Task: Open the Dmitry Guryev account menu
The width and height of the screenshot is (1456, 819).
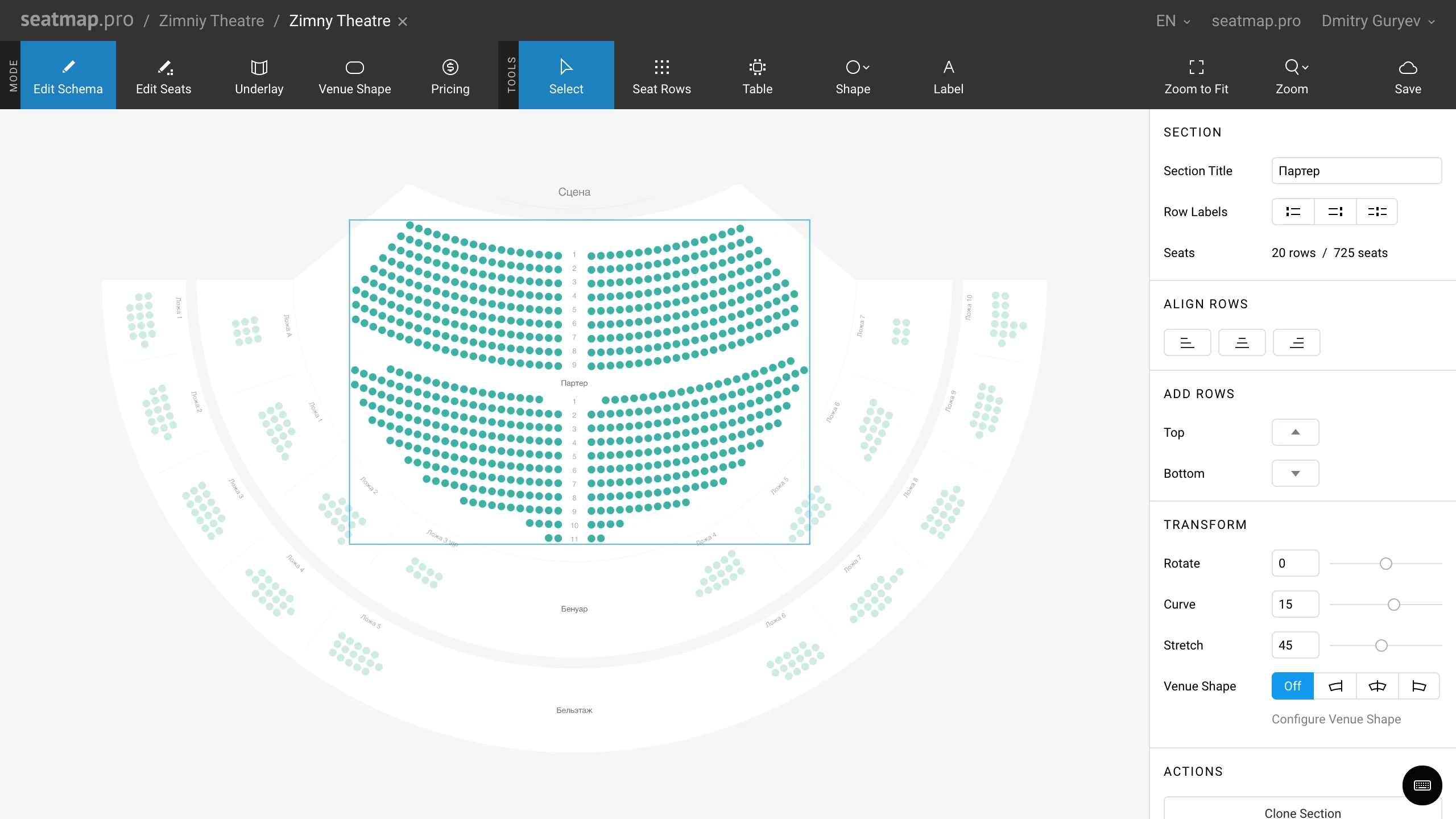Action: pyautogui.click(x=1379, y=20)
